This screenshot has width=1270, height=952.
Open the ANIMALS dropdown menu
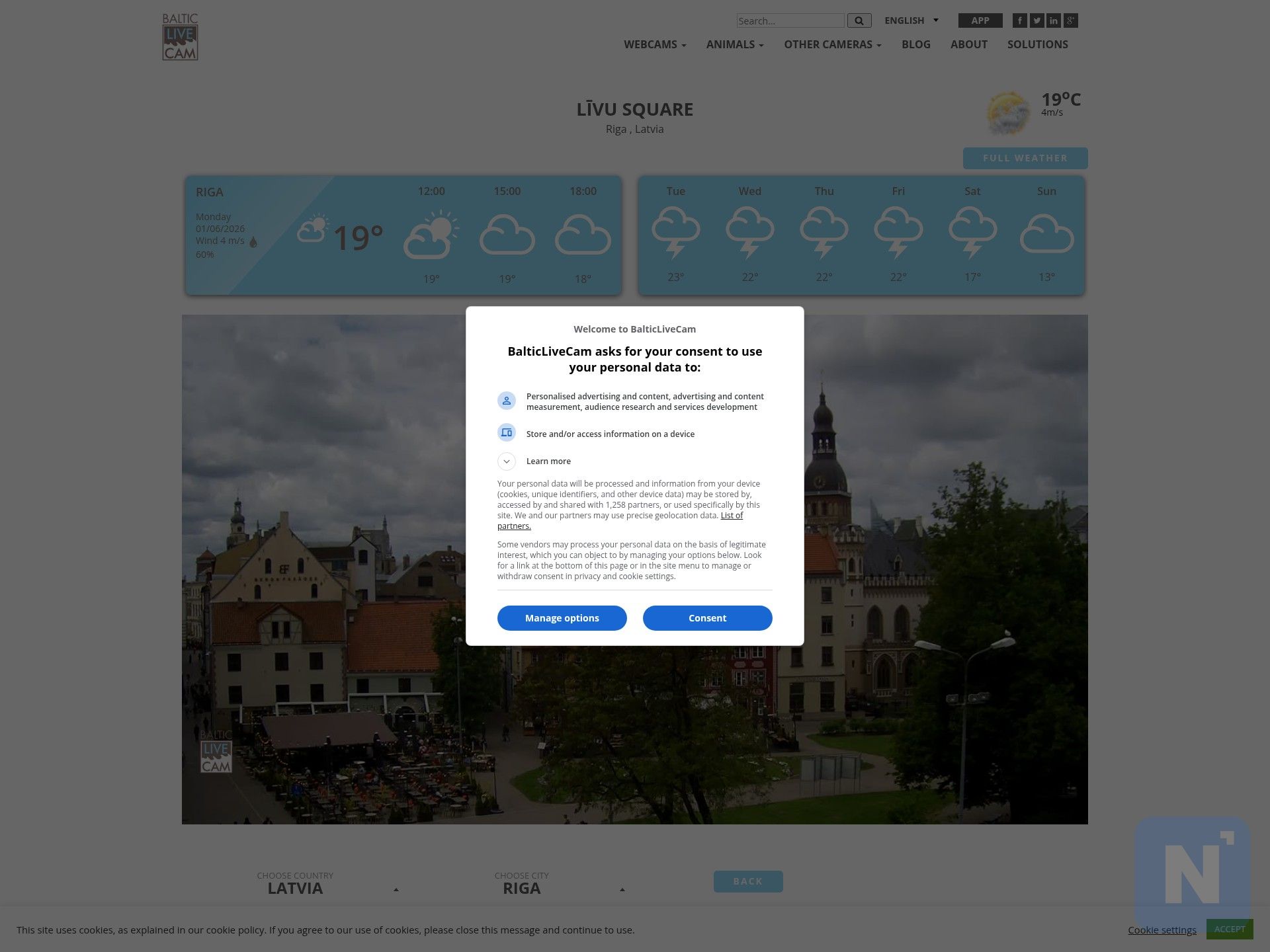[x=735, y=44]
